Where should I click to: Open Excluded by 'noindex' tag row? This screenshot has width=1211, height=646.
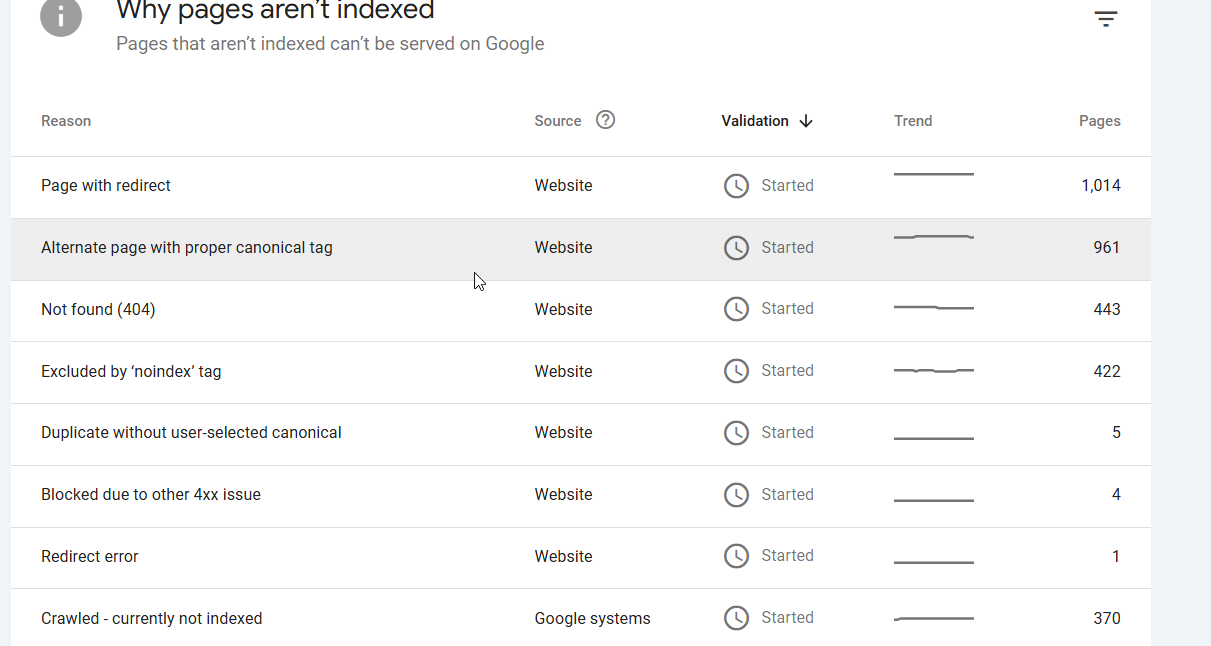581,372
